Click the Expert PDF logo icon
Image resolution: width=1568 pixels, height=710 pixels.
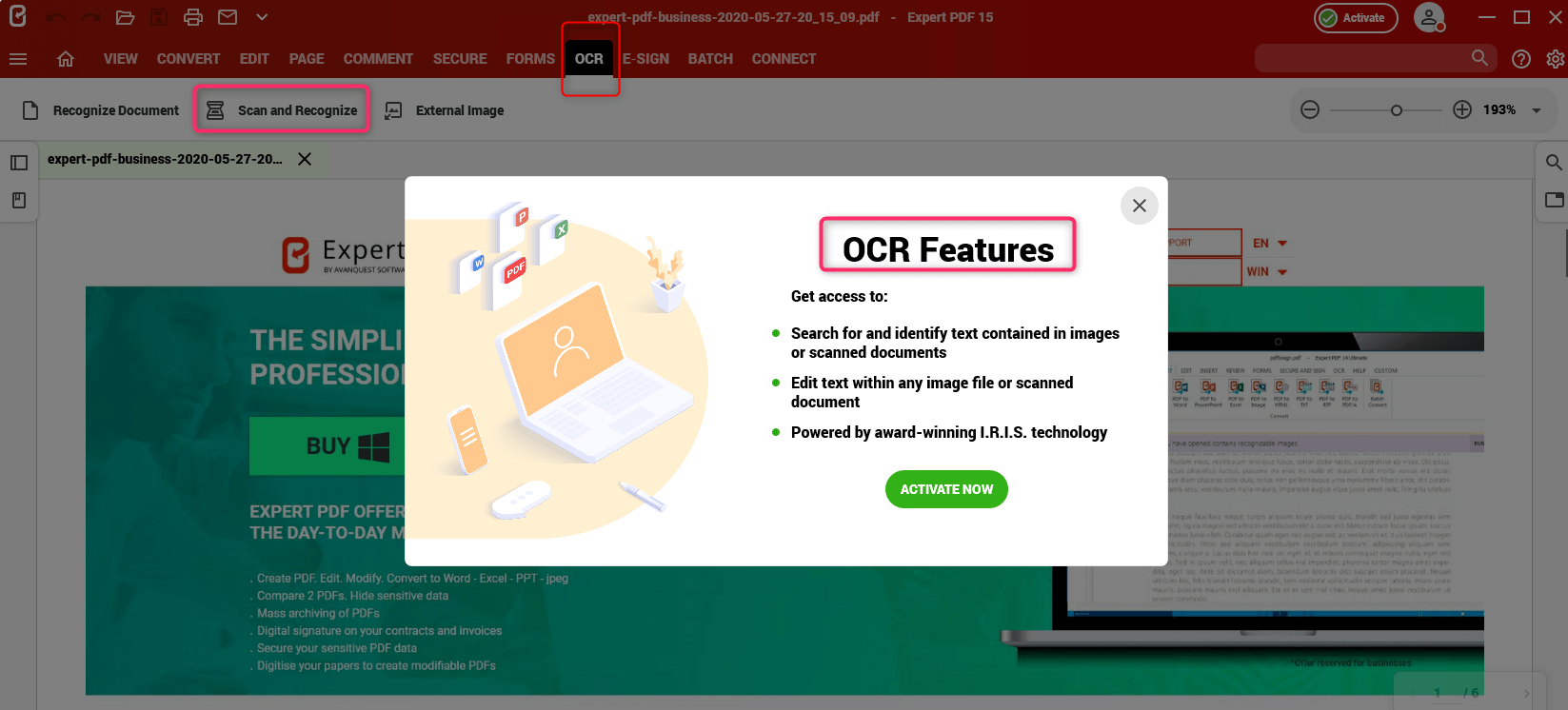click(17, 16)
